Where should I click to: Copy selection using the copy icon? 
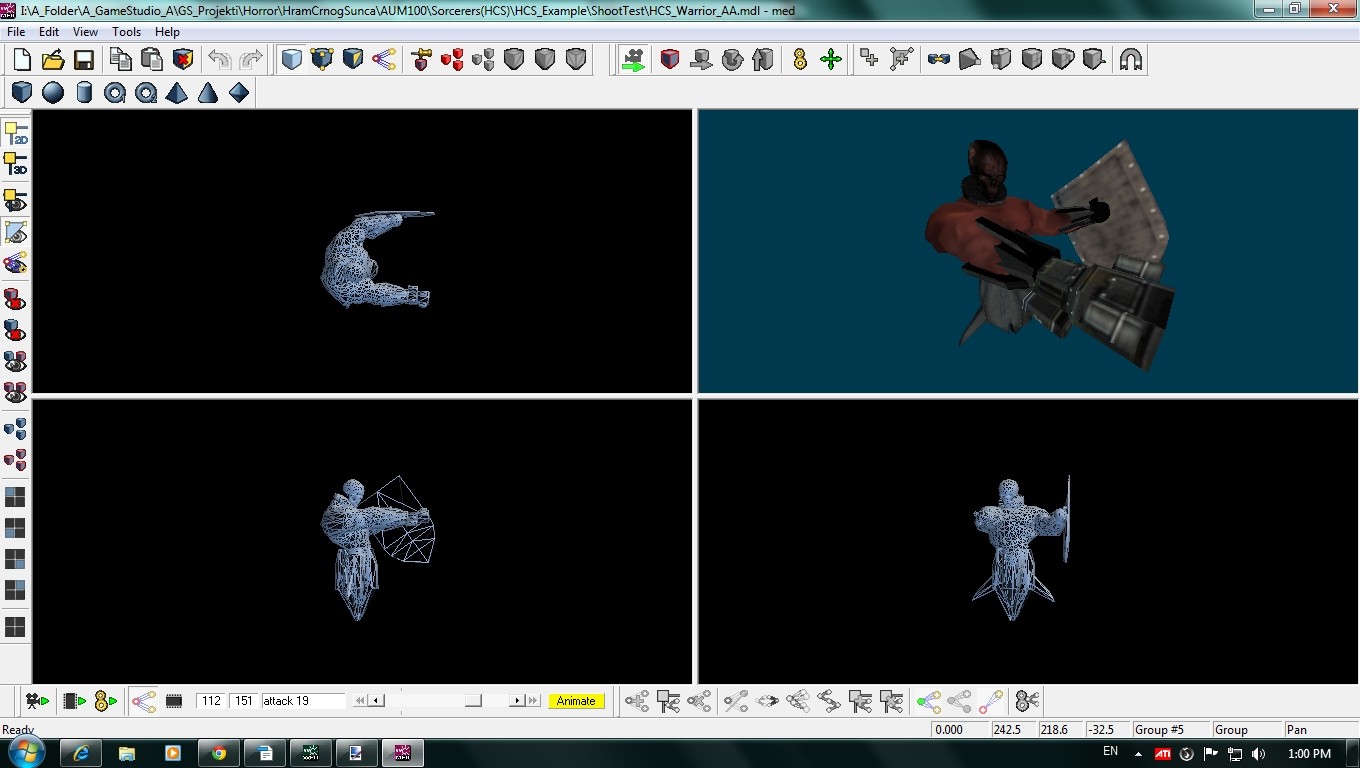121,60
